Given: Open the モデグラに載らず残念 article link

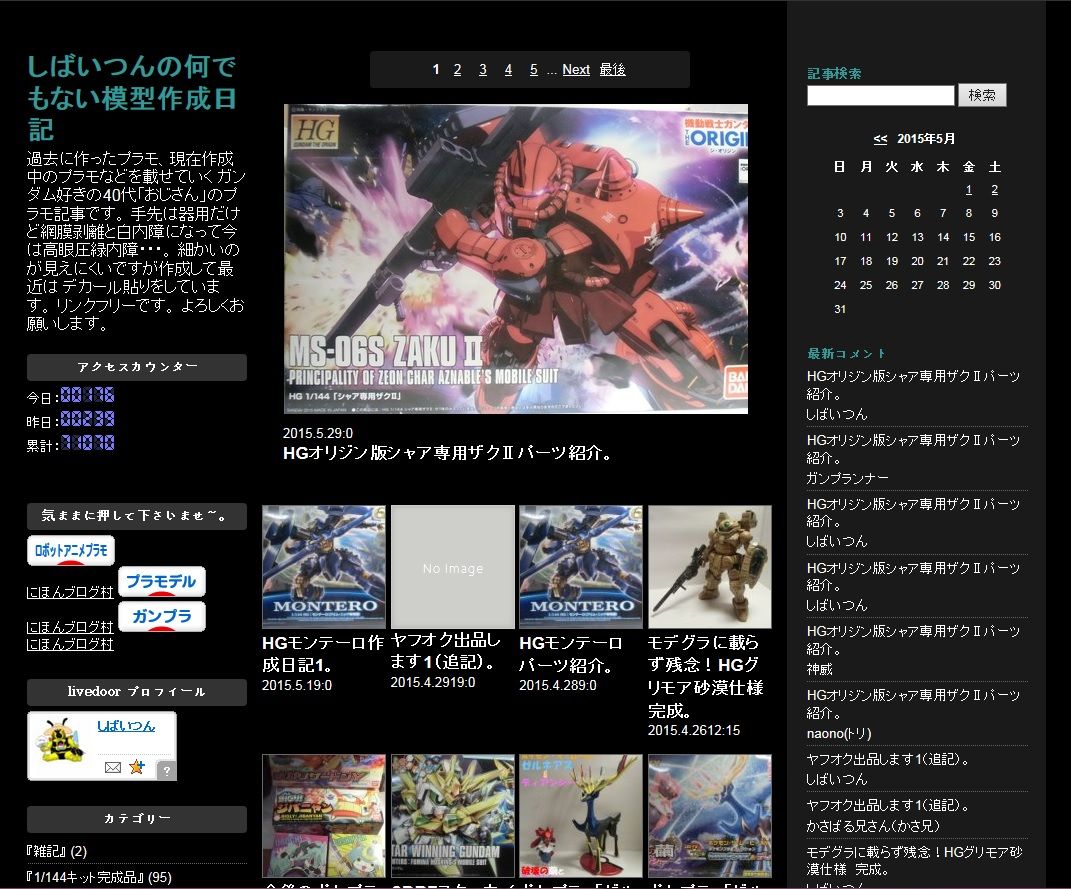Looking at the screenshot, I should tap(706, 677).
